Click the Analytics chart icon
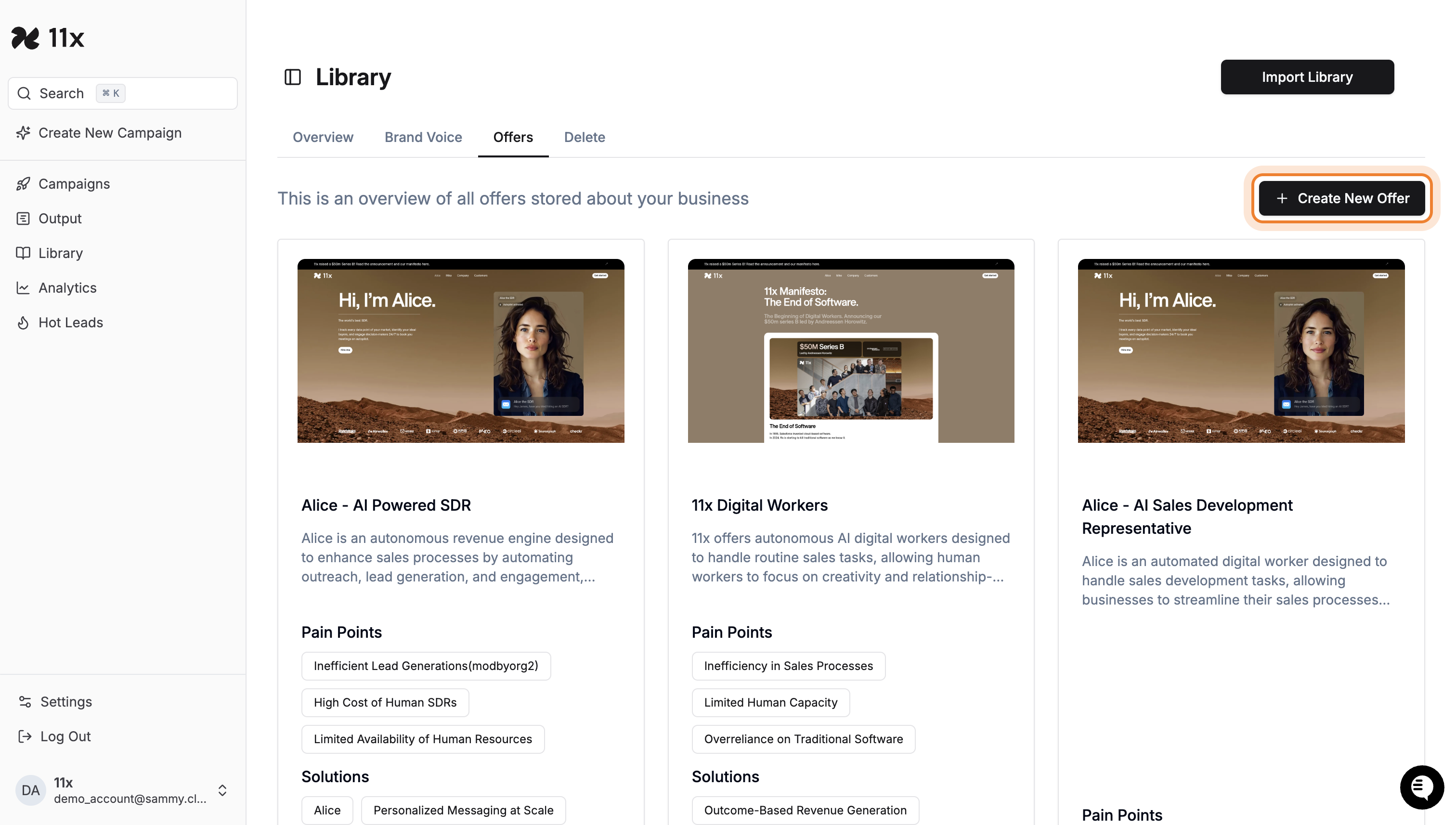 click(x=23, y=288)
